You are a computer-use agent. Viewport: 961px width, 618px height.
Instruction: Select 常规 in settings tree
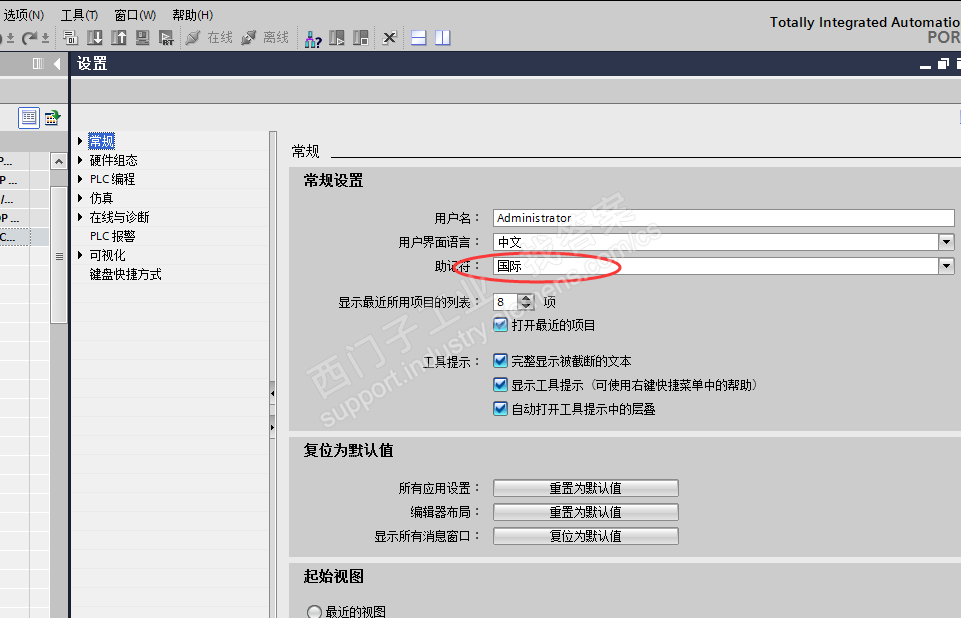(102, 141)
